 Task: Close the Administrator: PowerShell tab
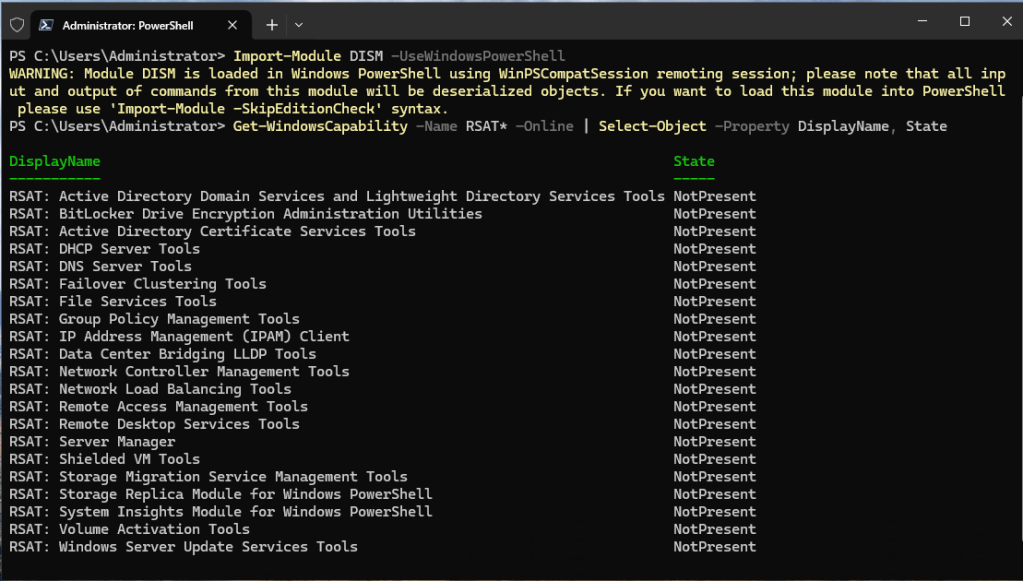pos(232,23)
